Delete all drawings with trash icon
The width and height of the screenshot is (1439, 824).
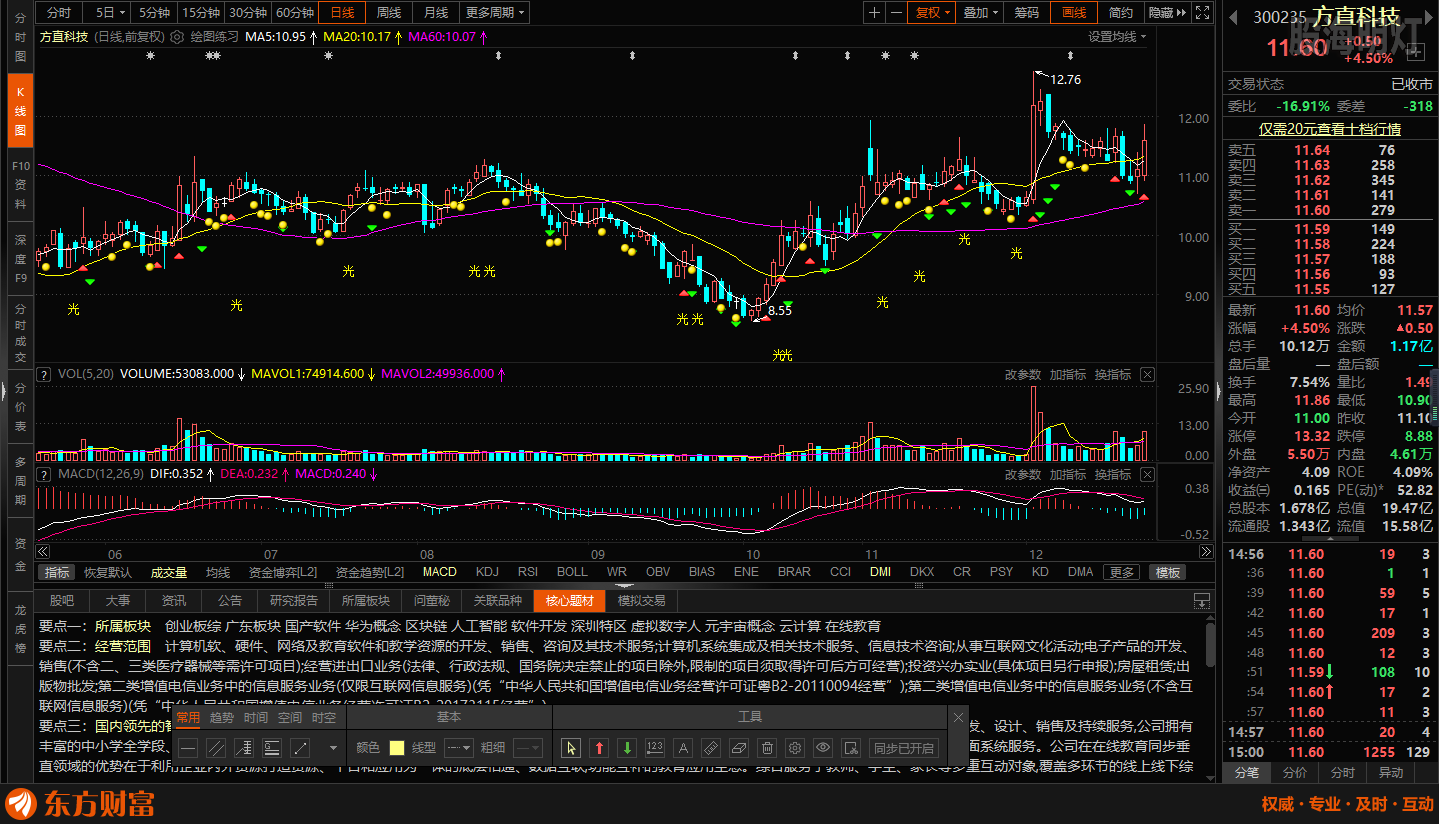[x=767, y=747]
